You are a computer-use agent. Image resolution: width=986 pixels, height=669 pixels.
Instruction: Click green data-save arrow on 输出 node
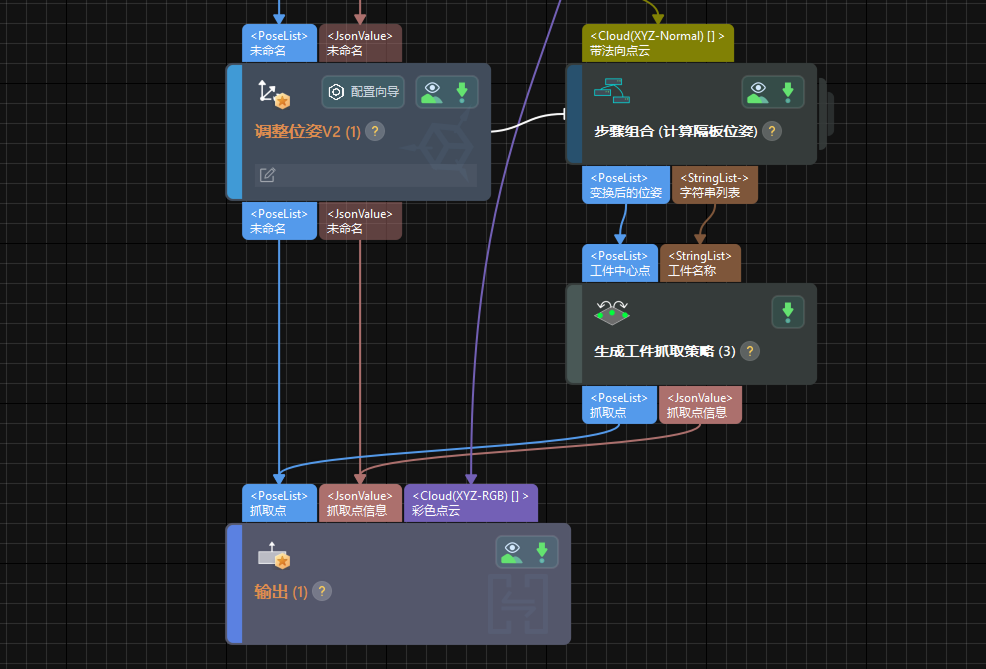point(543,551)
